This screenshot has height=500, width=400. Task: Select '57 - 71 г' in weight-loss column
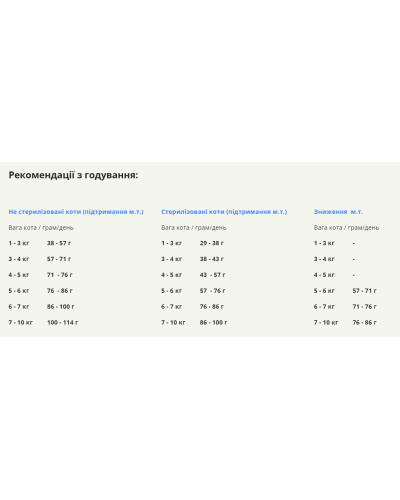pos(365,291)
